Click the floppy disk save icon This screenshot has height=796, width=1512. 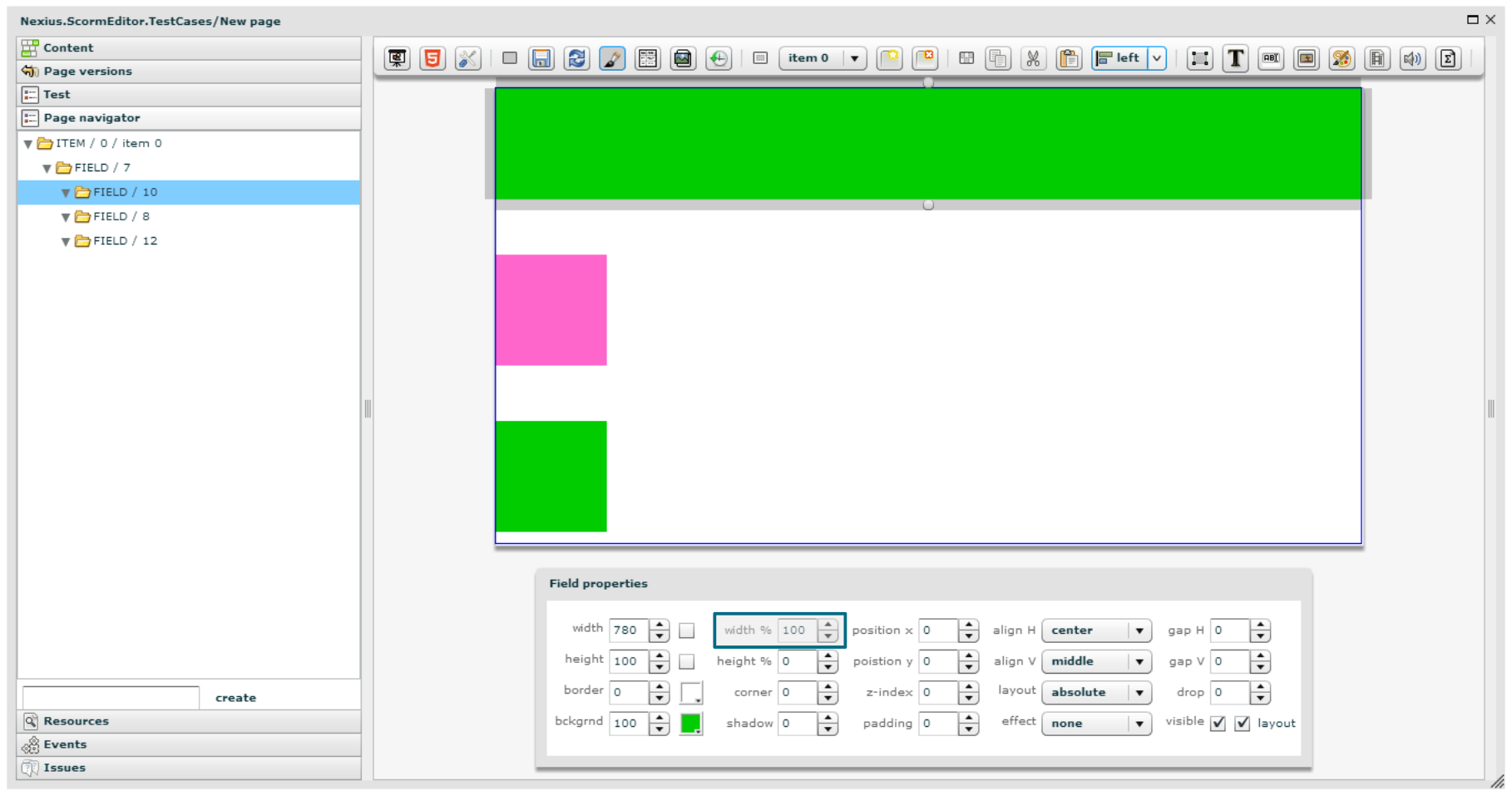point(541,58)
